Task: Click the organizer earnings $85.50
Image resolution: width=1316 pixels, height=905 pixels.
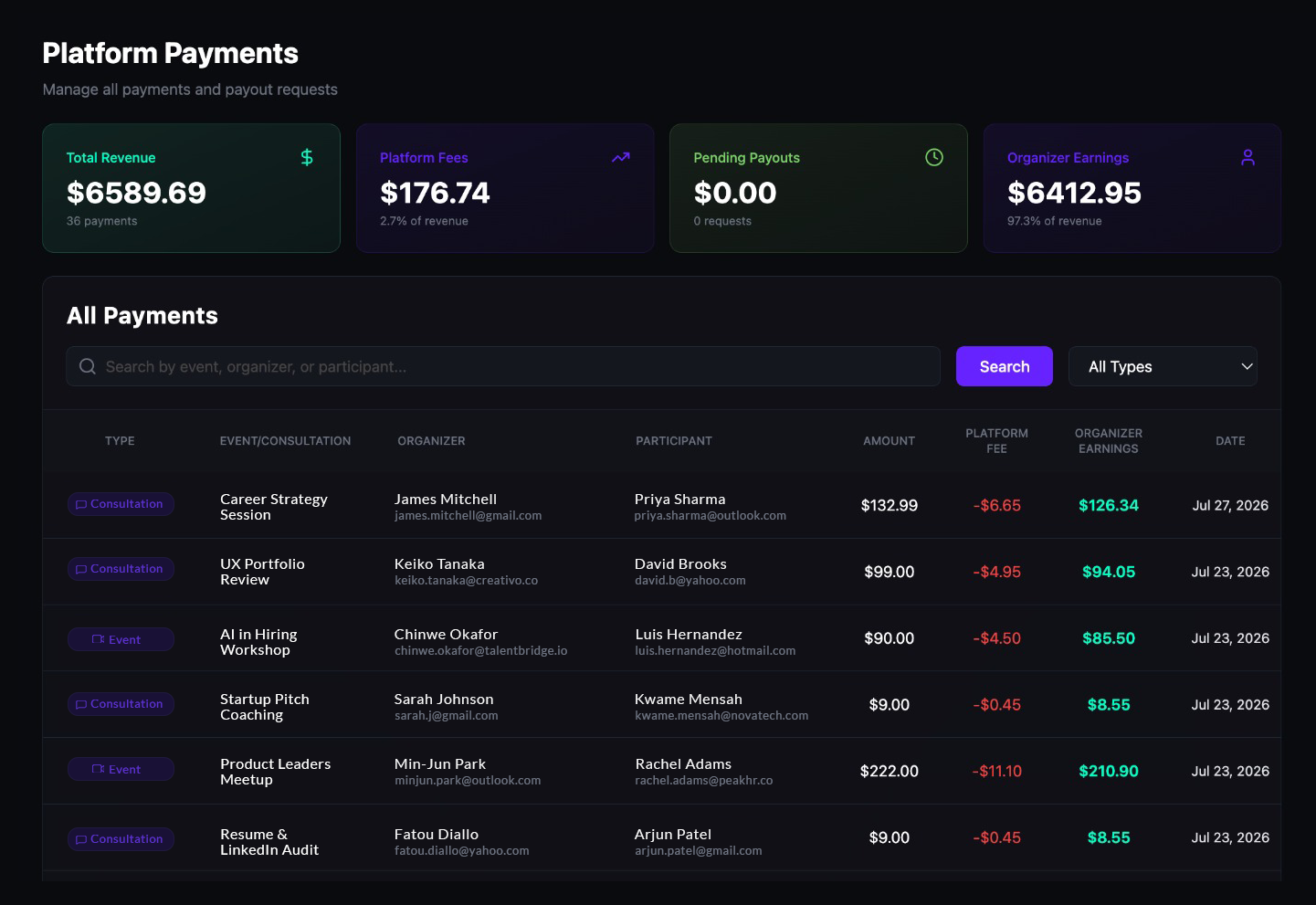Action: [1109, 639]
